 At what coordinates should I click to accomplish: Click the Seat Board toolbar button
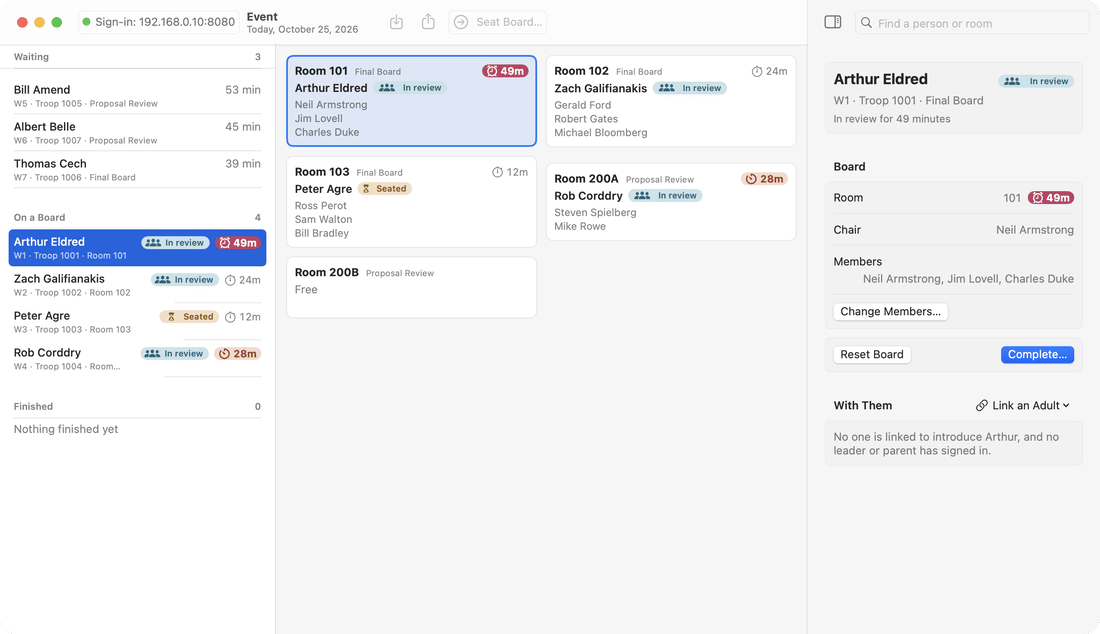coord(497,22)
